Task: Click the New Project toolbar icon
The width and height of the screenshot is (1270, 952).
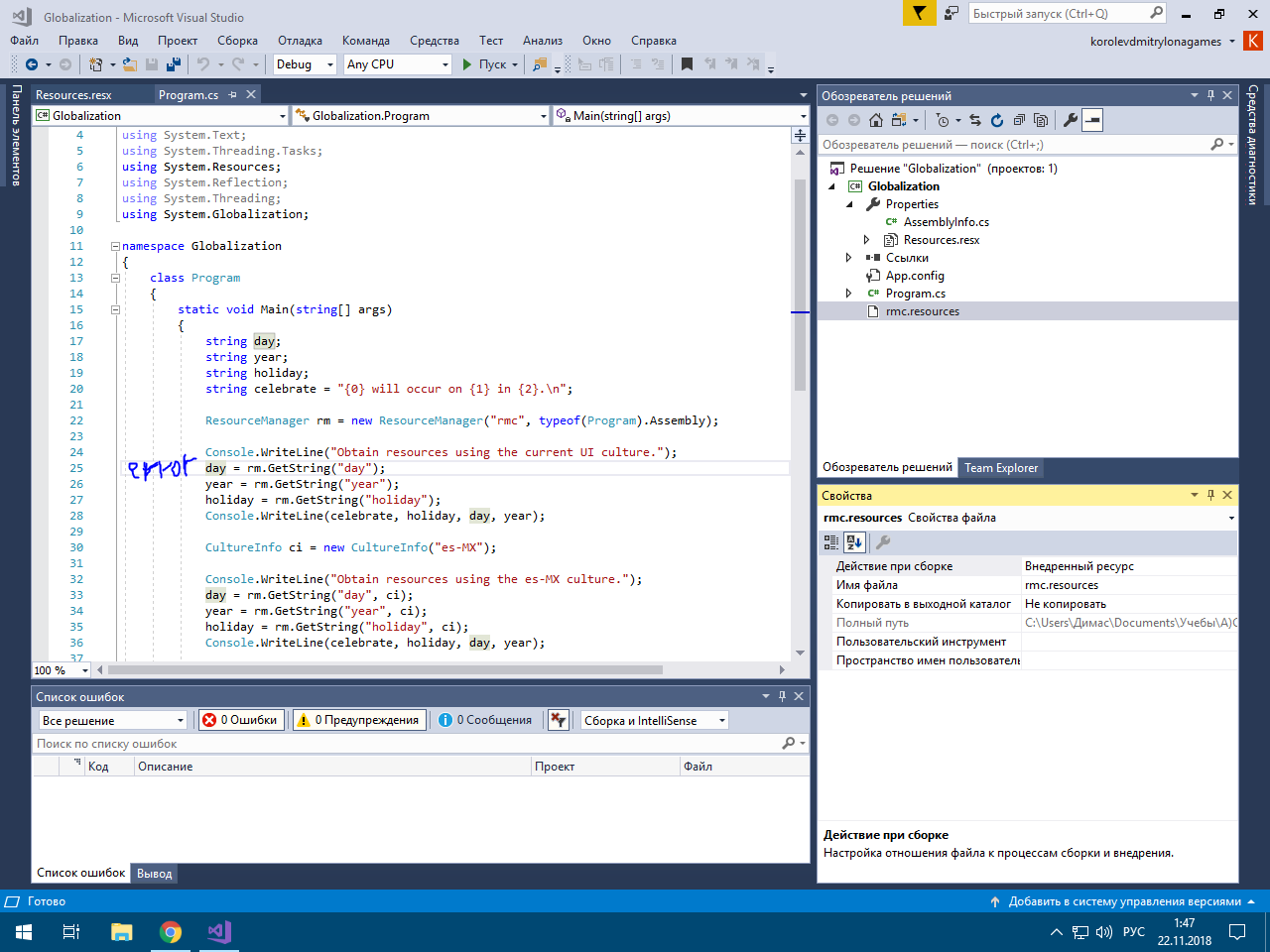Action: click(96, 64)
